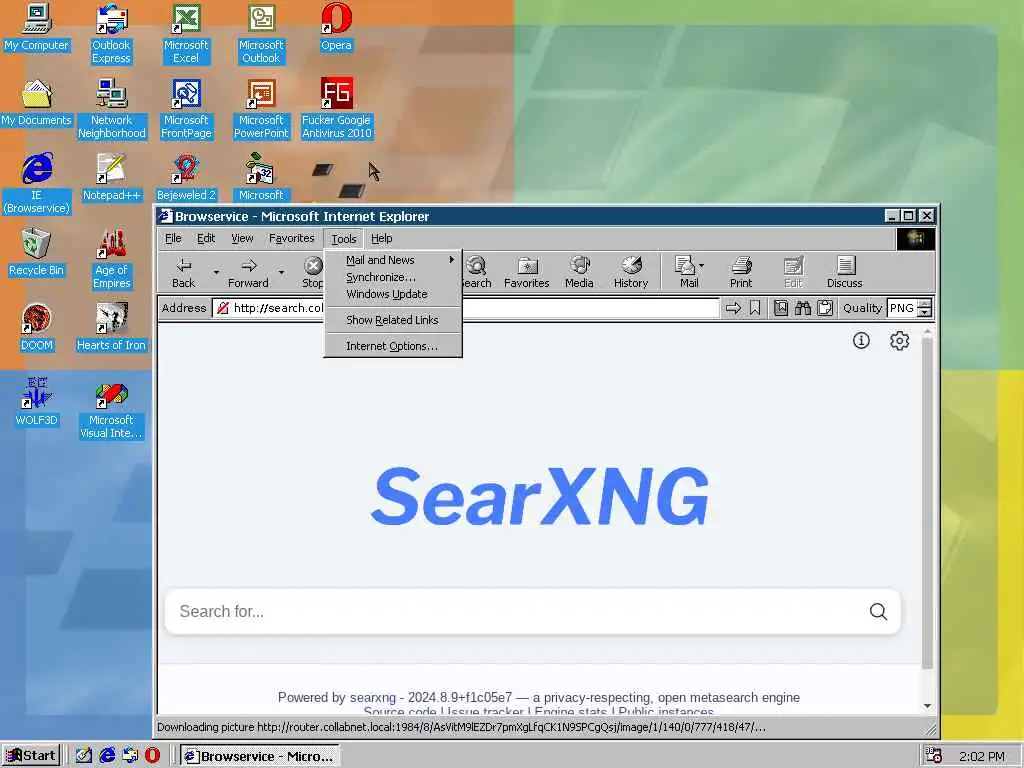The width and height of the screenshot is (1024, 768).
Task: Expand the Back button history dropdown arrow
Action: [x=216, y=272]
